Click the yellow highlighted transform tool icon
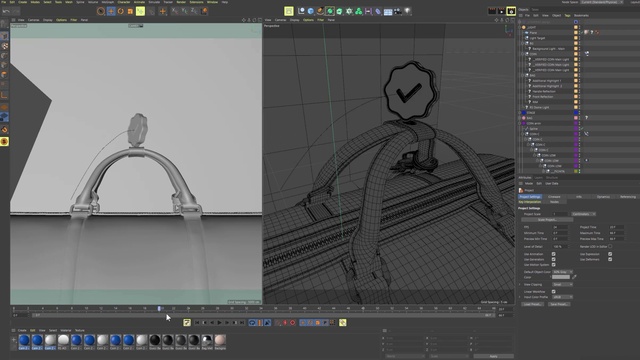The width and height of the screenshot is (640, 360). coord(140,11)
